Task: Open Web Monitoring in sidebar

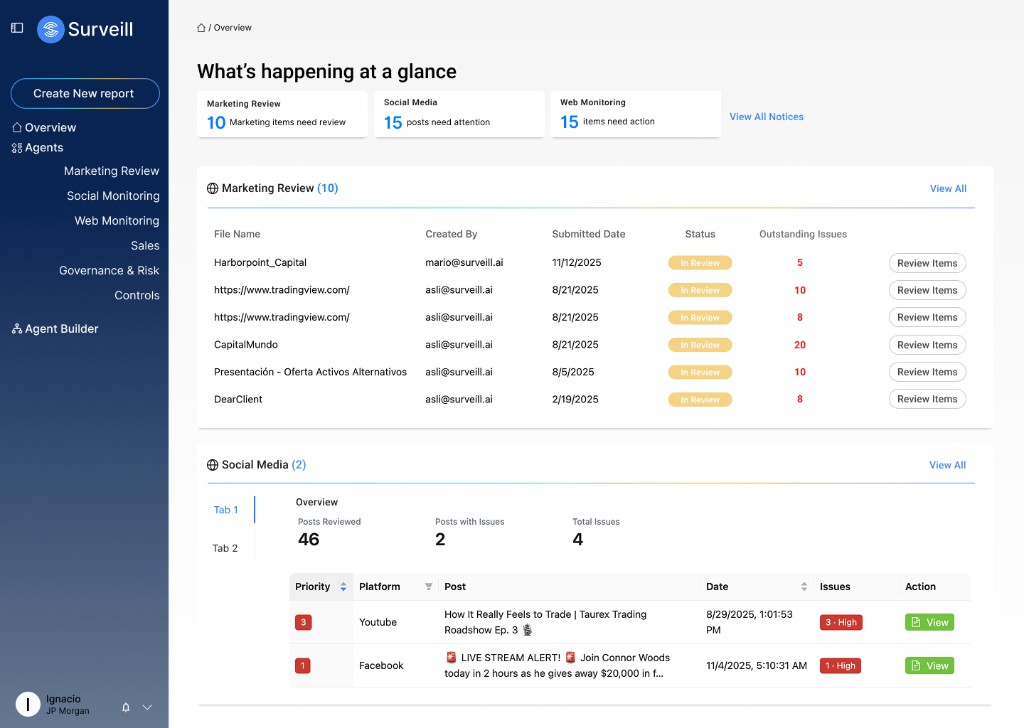Action: click(x=117, y=221)
